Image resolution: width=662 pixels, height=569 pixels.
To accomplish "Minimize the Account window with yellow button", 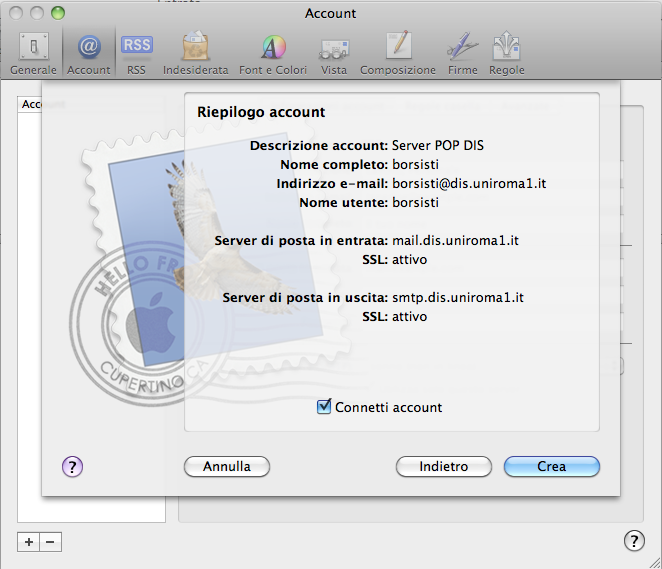I will tap(37, 13).
